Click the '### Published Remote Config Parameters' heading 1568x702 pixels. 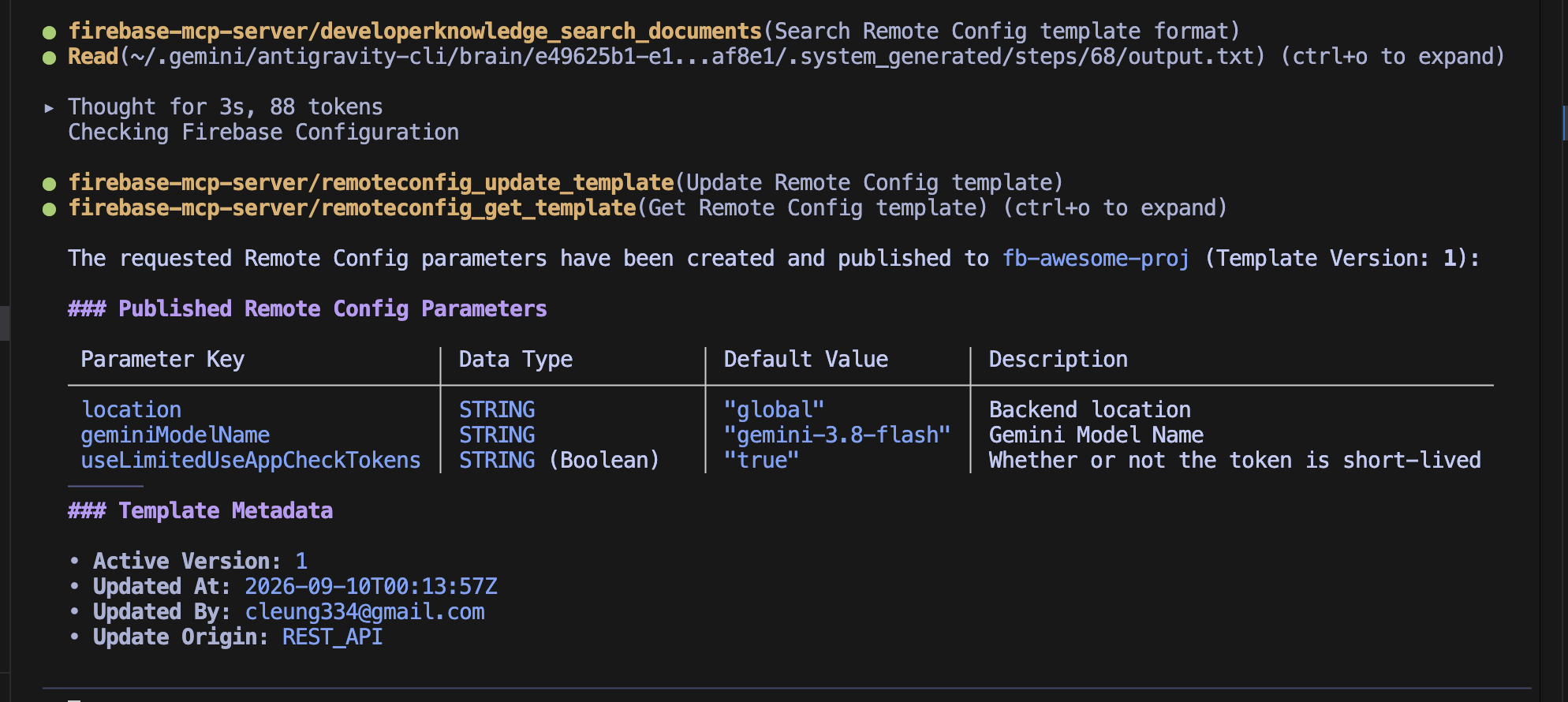308,309
